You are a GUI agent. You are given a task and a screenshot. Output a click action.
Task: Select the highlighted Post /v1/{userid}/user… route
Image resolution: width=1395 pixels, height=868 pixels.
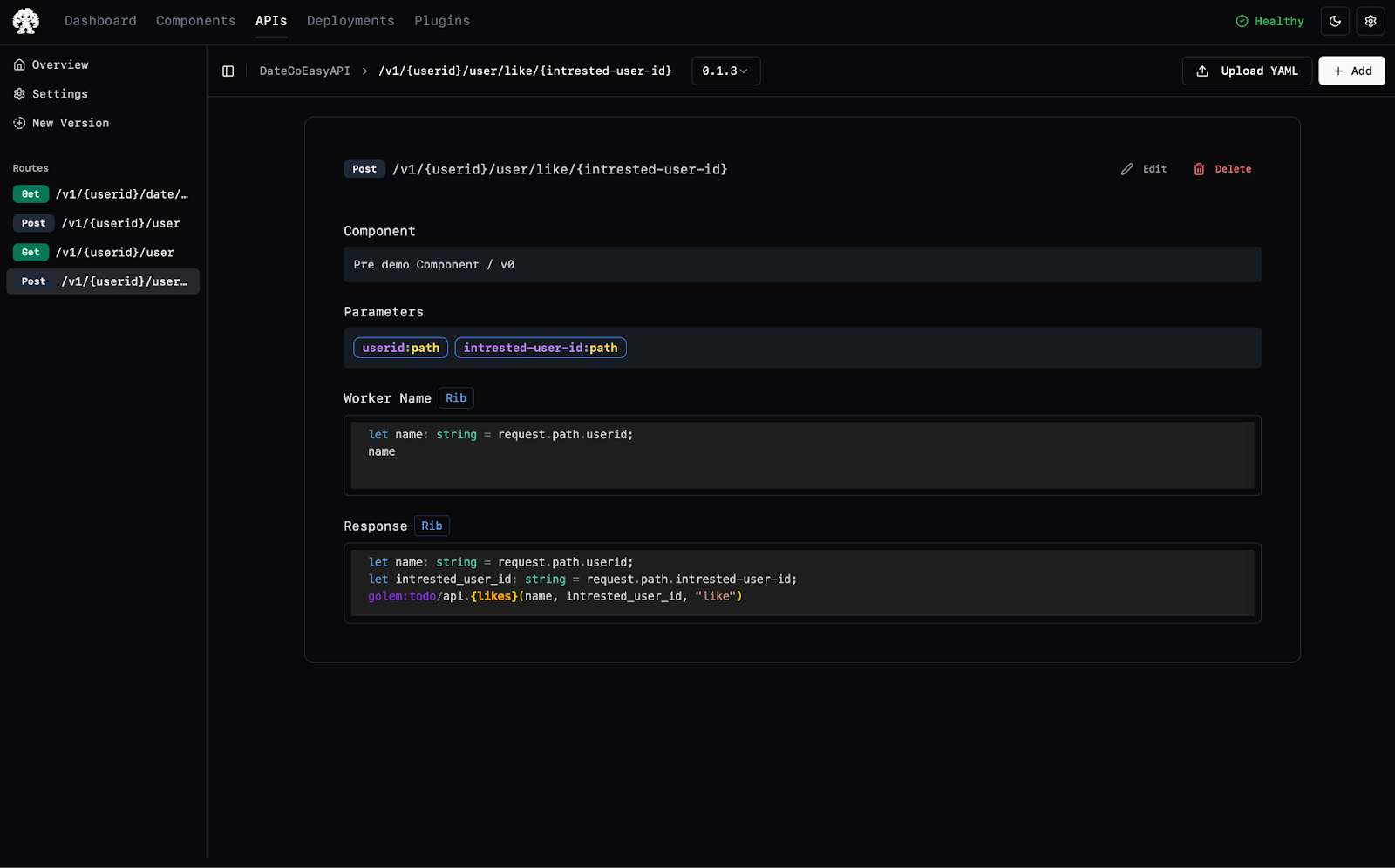103,281
